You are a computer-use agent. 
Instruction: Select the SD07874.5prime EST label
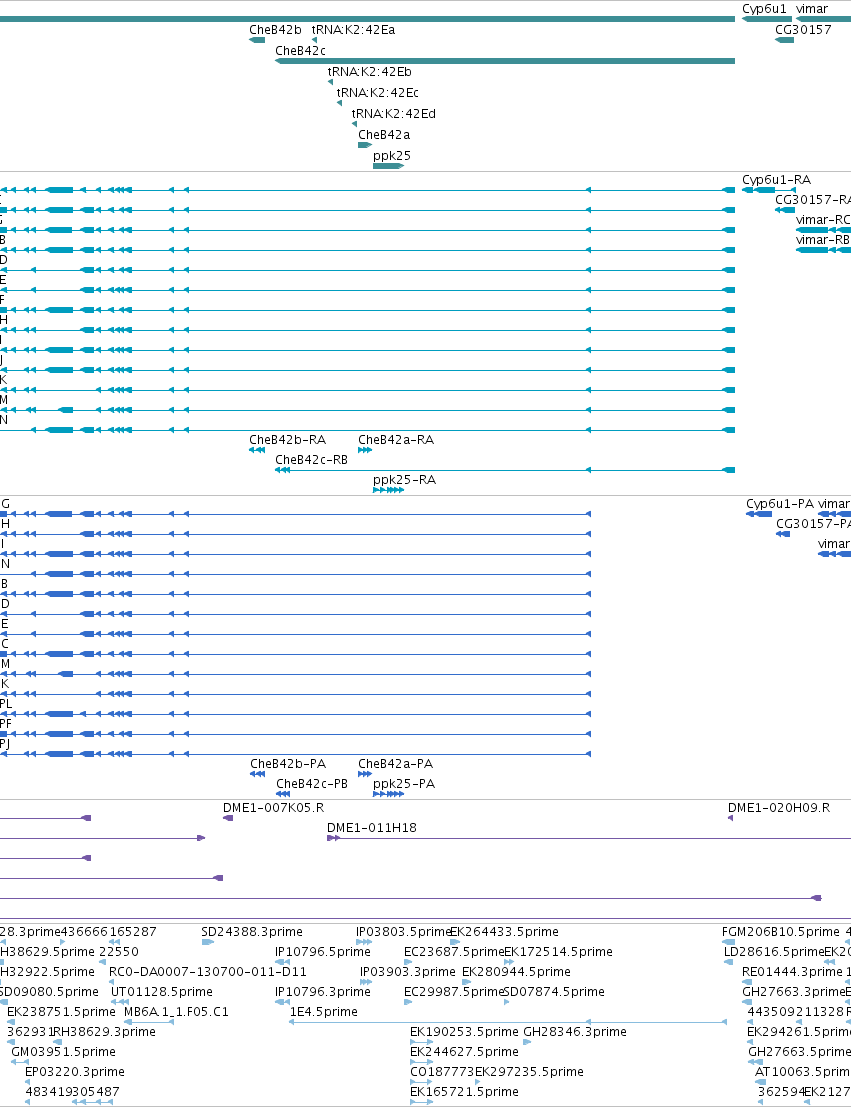[554, 992]
